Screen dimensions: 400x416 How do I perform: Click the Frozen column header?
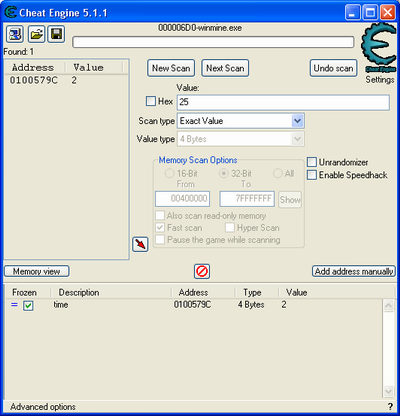[x=24, y=292]
